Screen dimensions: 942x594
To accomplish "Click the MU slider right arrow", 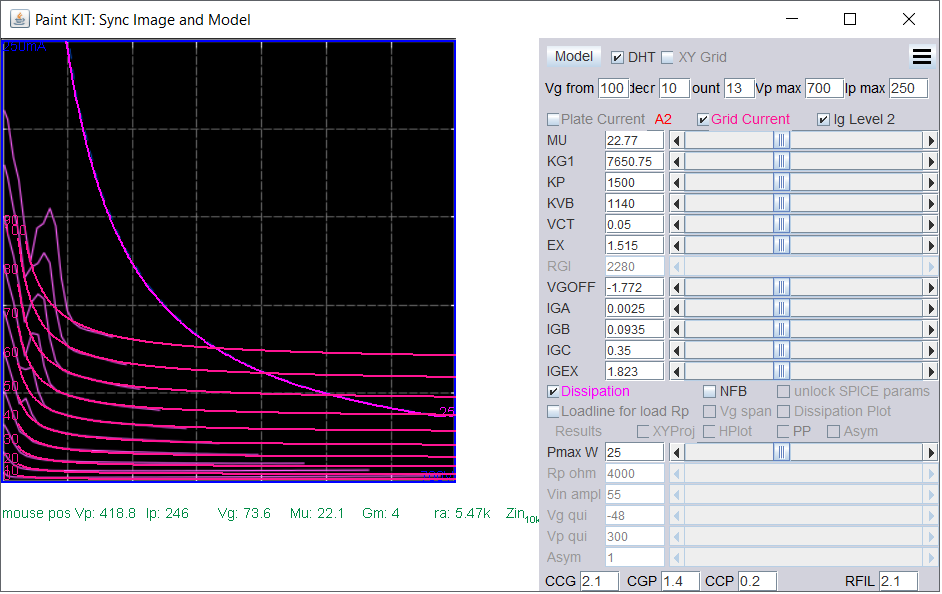I will pos(931,141).
